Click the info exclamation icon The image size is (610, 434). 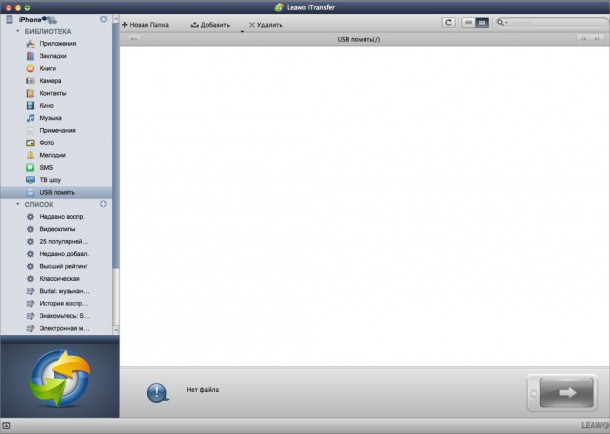click(x=158, y=393)
